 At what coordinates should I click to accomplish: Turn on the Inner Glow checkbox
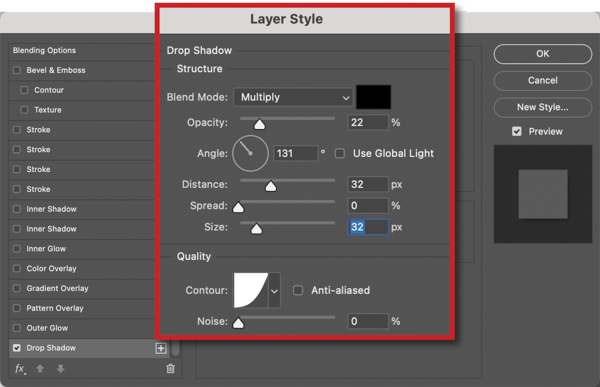[17, 249]
